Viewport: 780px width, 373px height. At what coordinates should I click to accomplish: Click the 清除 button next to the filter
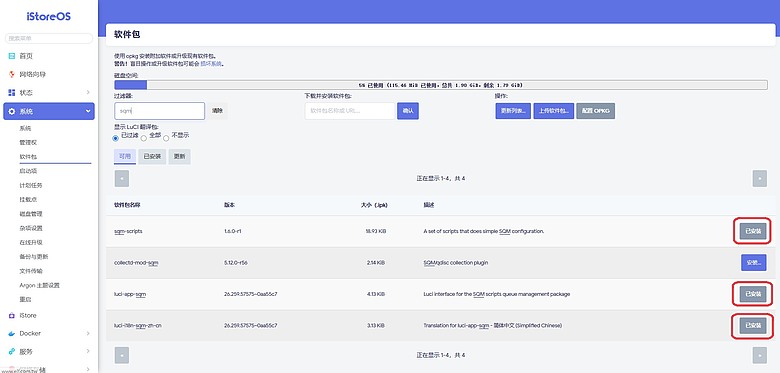[x=217, y=111]
